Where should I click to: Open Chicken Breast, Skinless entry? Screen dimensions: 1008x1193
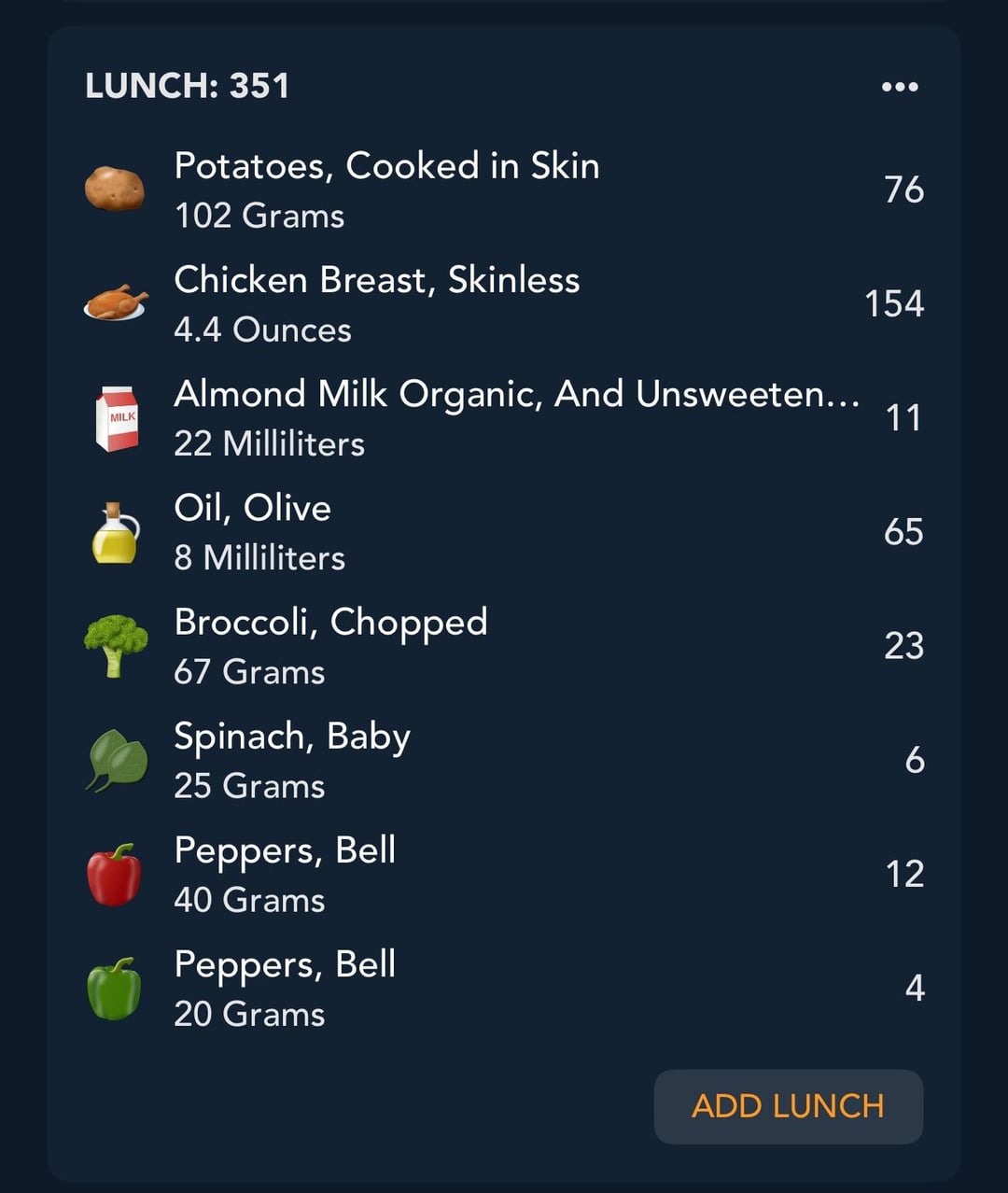point(504,303)
